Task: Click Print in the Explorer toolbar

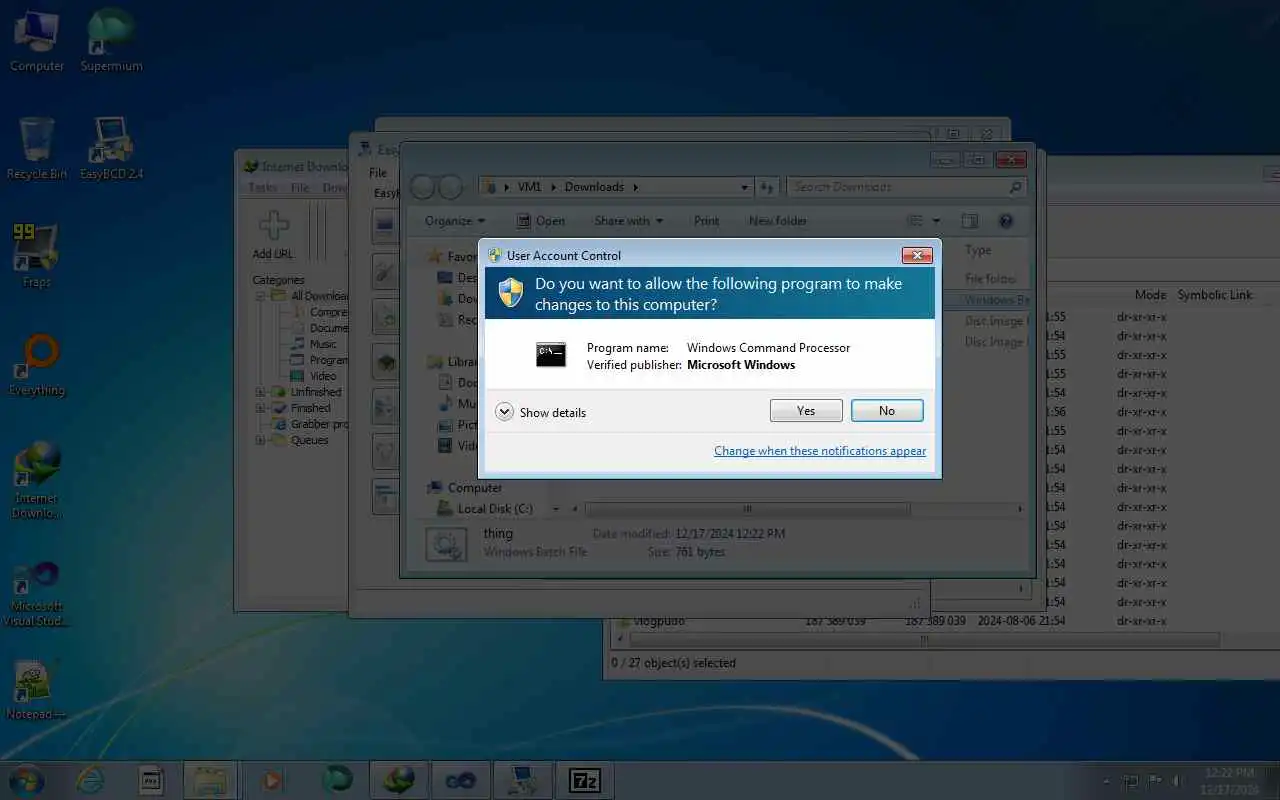Action: [706, 221]
